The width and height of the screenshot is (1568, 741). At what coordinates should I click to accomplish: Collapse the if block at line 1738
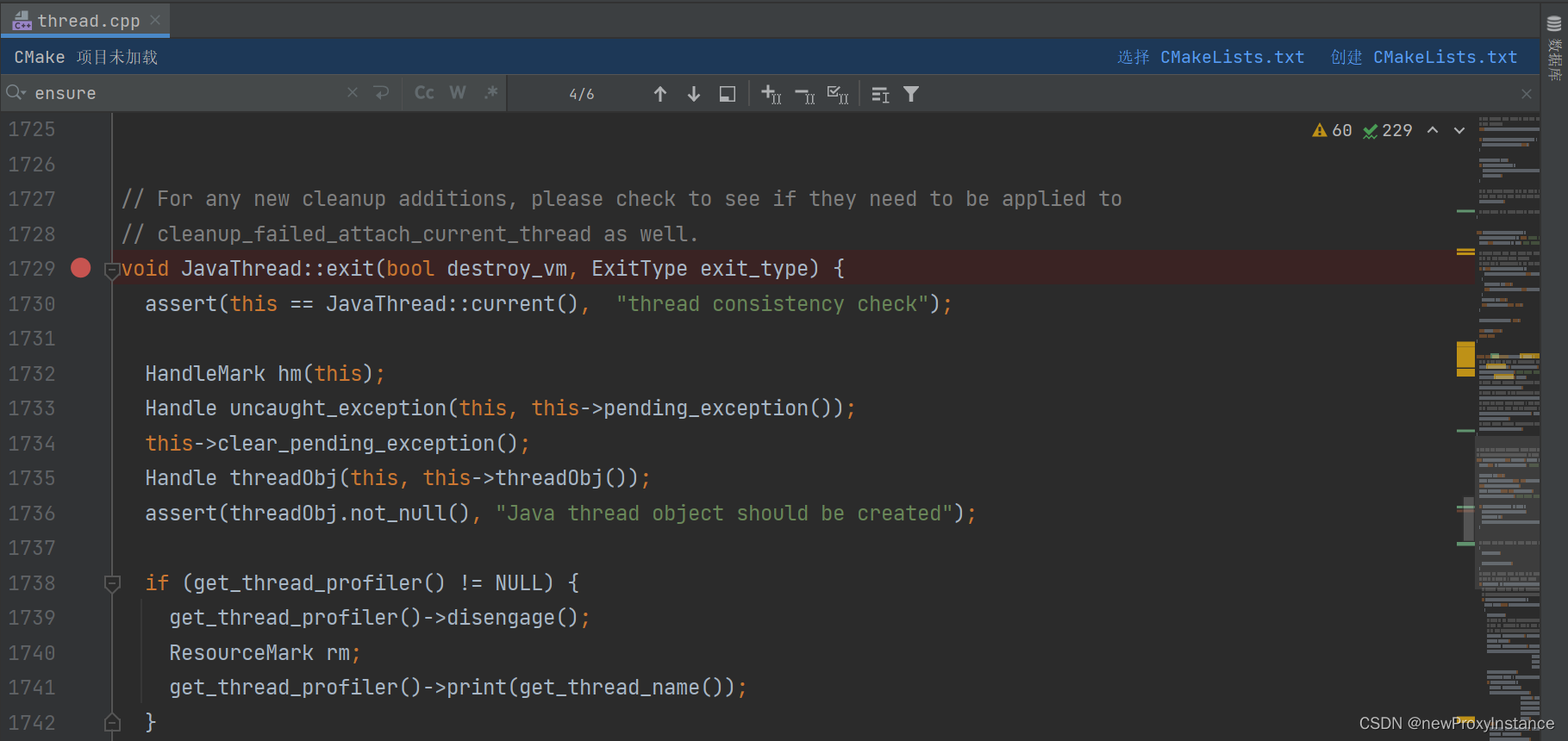112,584
